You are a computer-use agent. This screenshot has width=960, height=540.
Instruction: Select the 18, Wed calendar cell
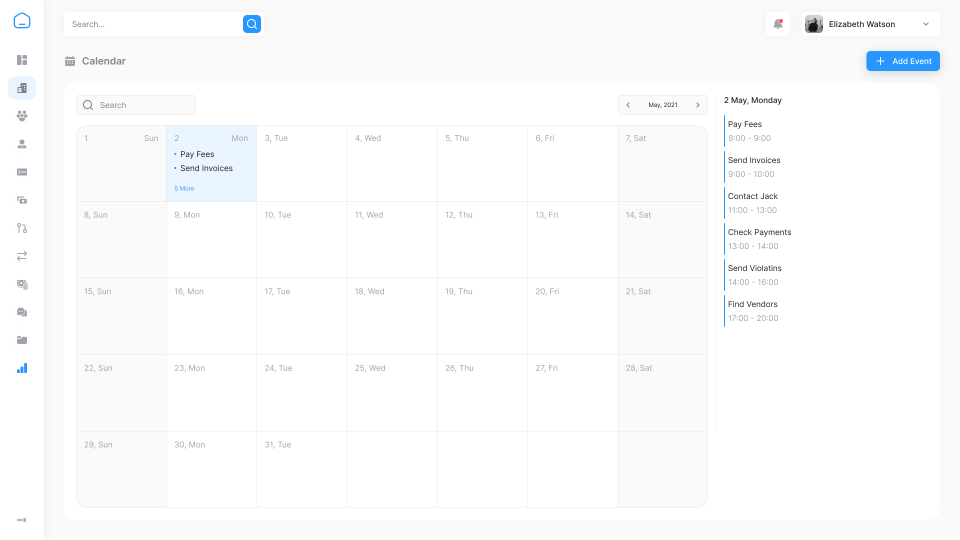(x=392, y=315)
